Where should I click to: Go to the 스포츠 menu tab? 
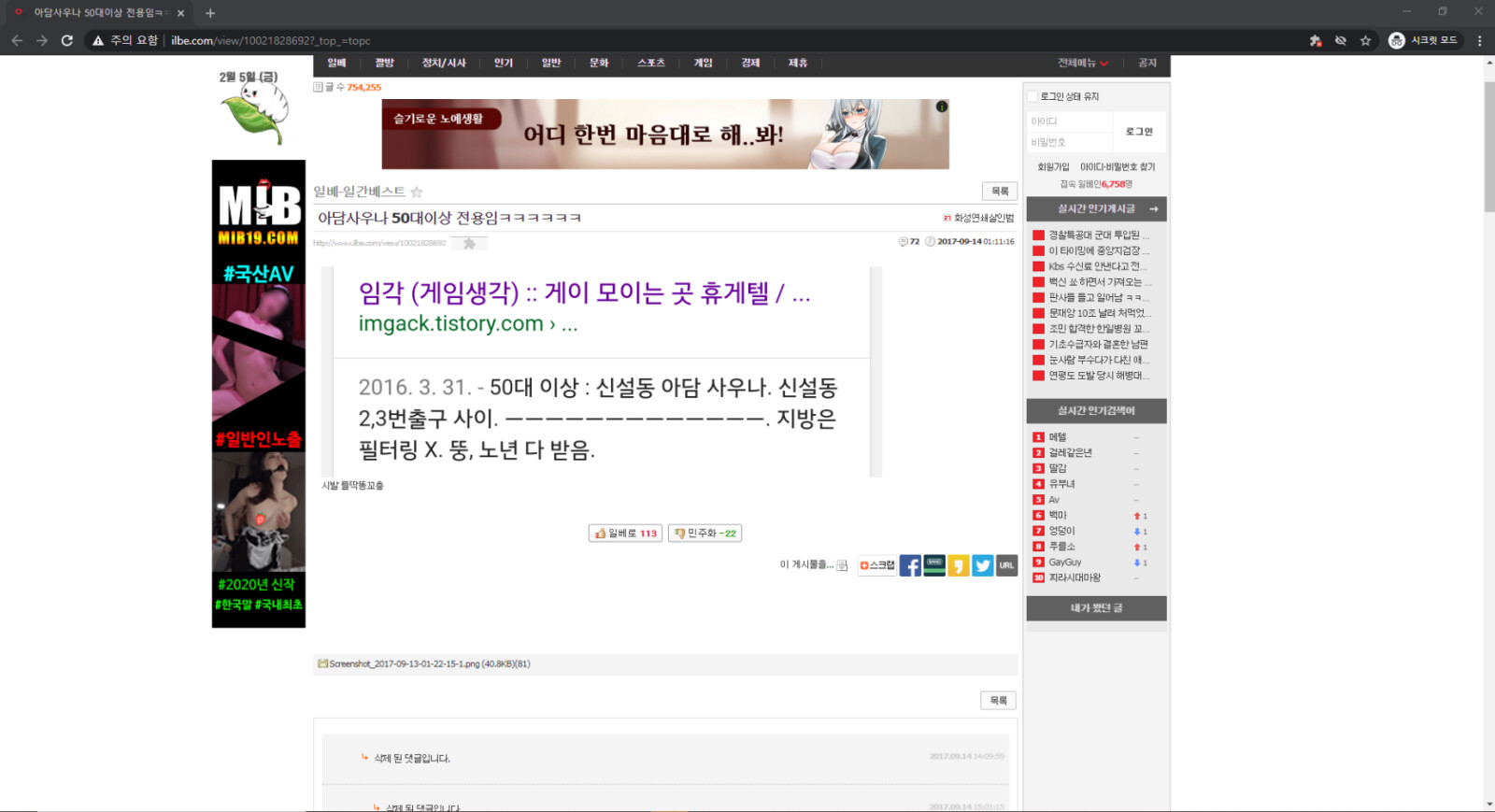click(650, 64)
